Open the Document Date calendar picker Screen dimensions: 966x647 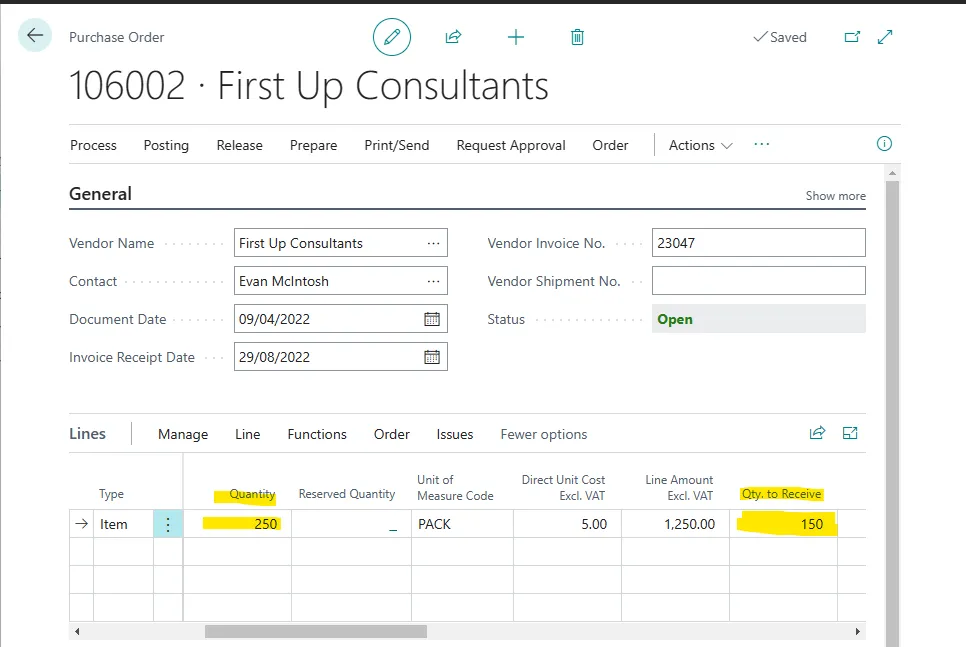pos(432,319)
